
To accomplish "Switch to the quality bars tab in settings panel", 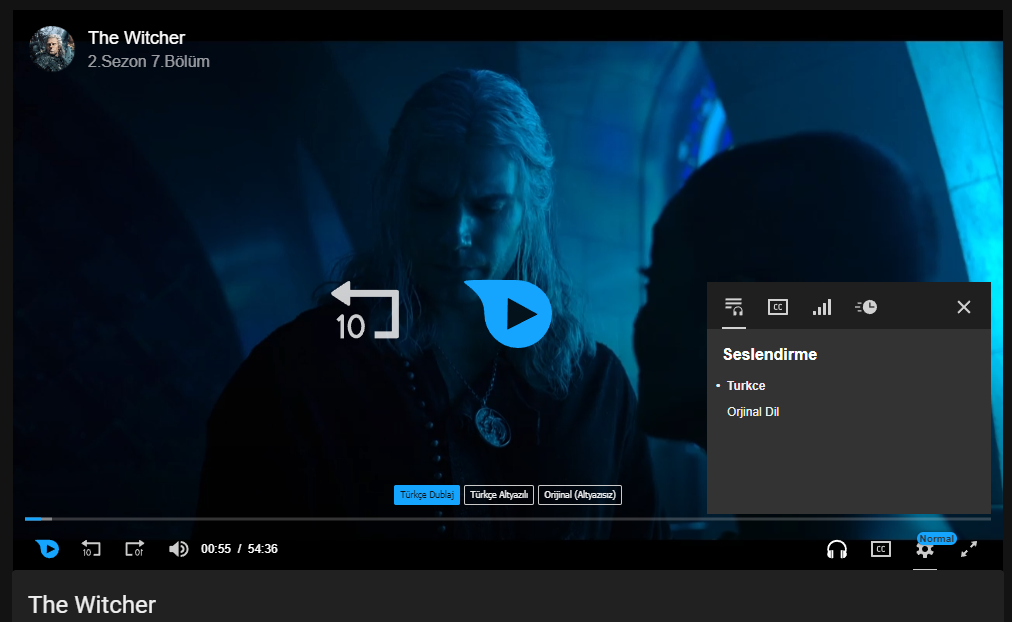I will pyautogui.click(x=822, y=307).
